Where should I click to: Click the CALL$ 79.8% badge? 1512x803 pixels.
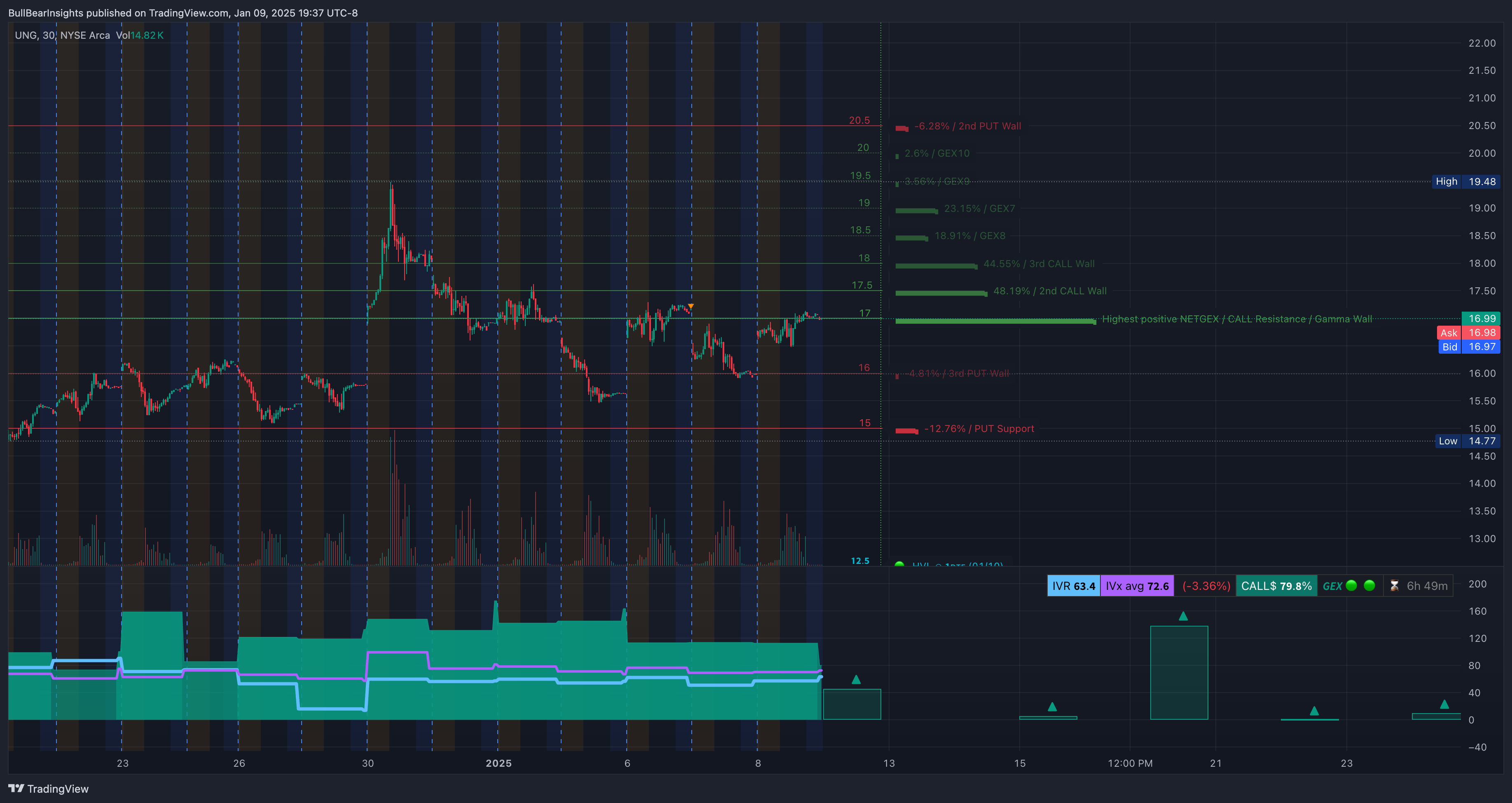point(1276,586)
